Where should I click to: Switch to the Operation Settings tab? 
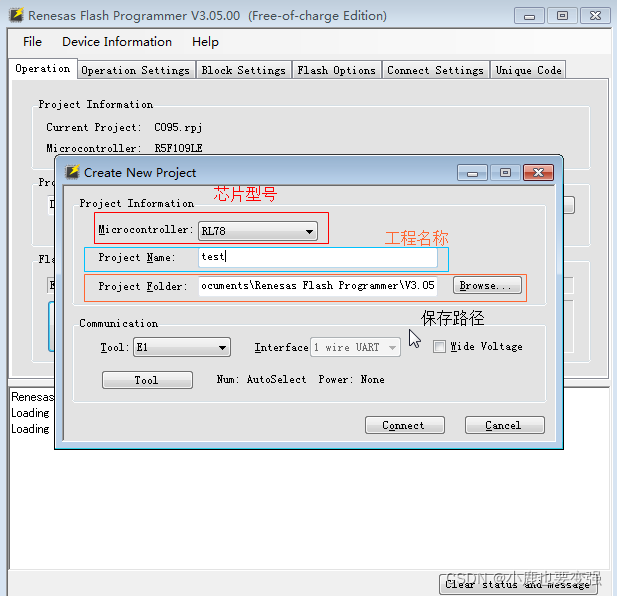pyautogui.click(x=136, y=70)
